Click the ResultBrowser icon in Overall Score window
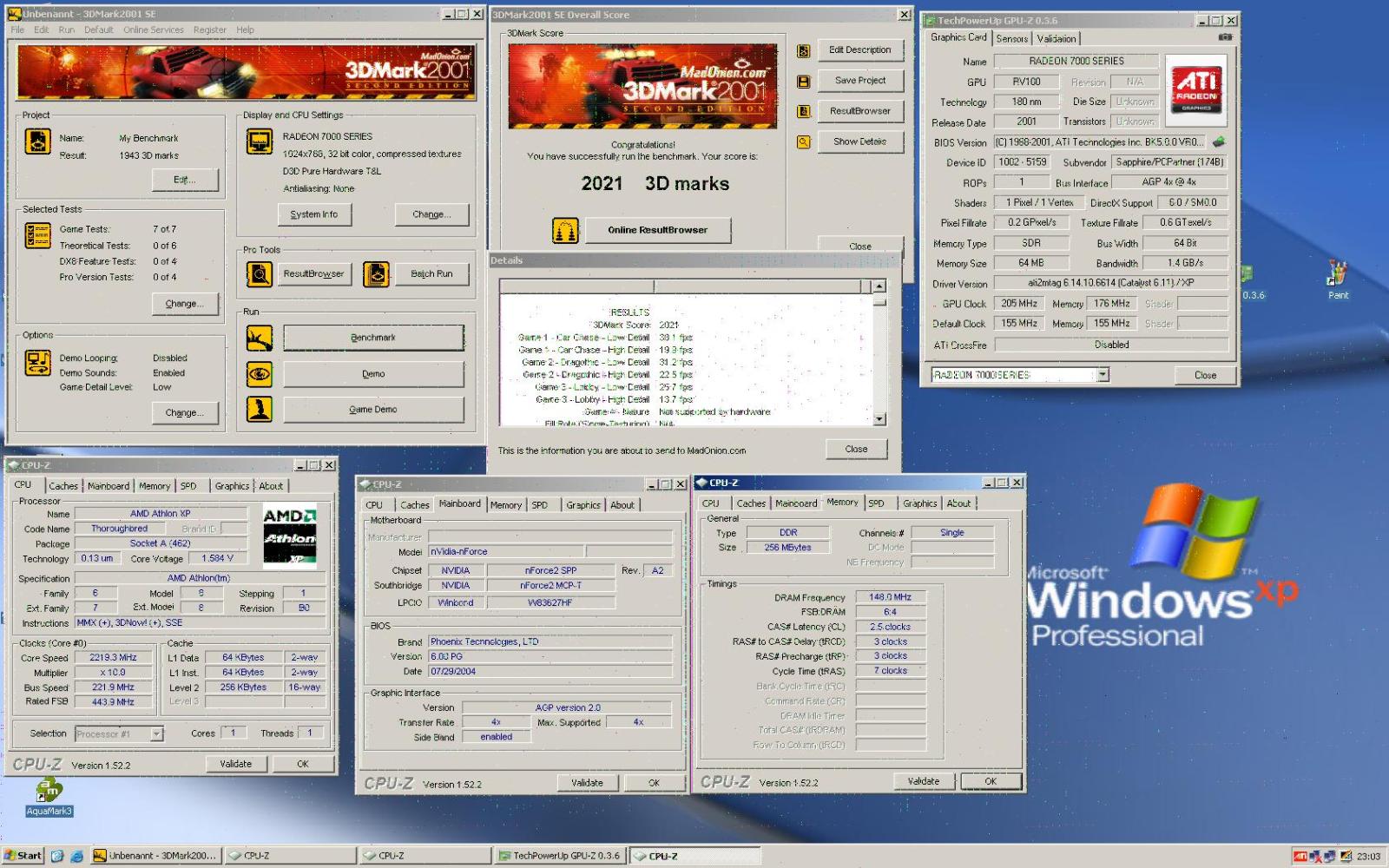The width and height of the screenshot is (1389, 868). (804, 111)
